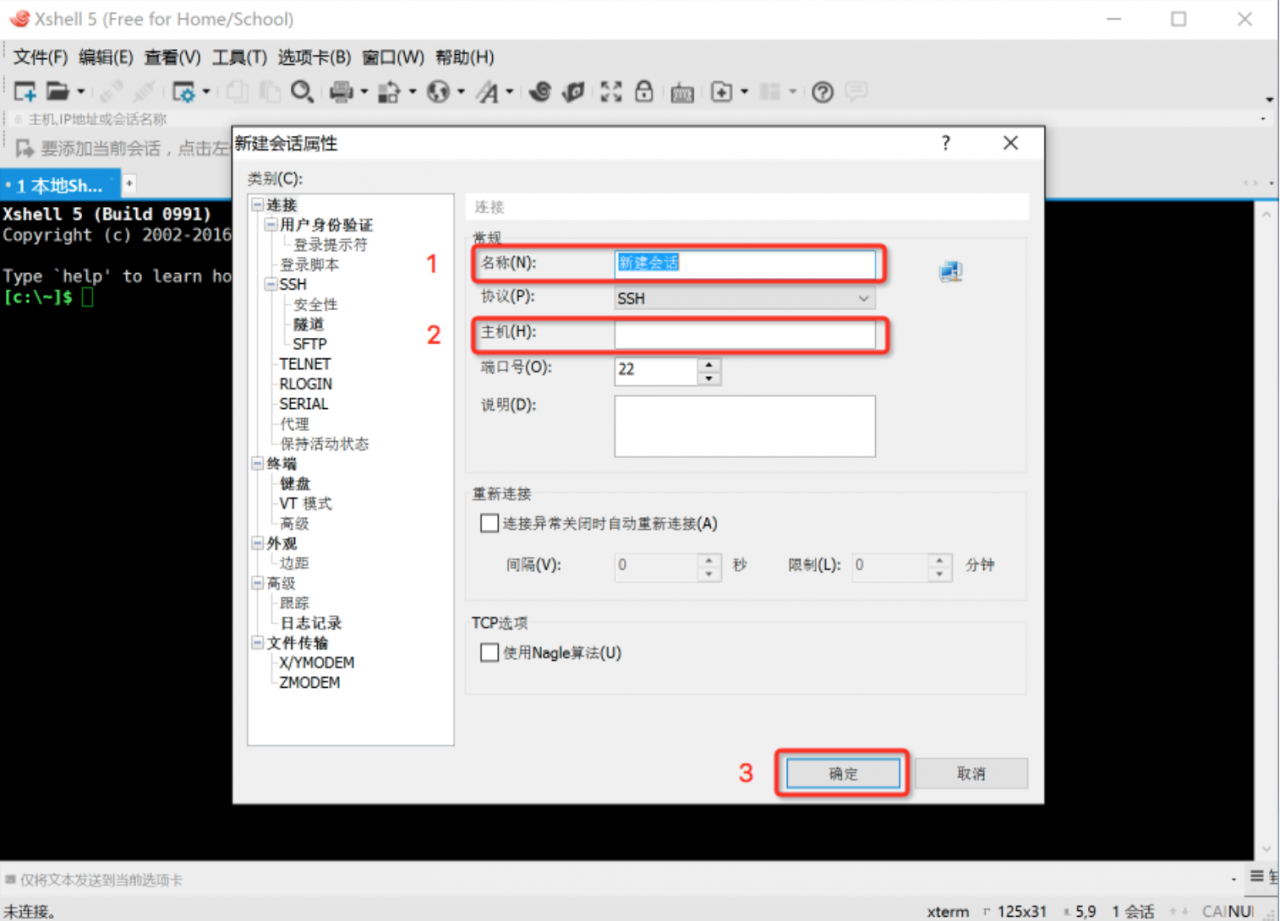1280x921 pixels.
Task: Click the Font 'A' toolbar icon
Action: click(487, 92)
